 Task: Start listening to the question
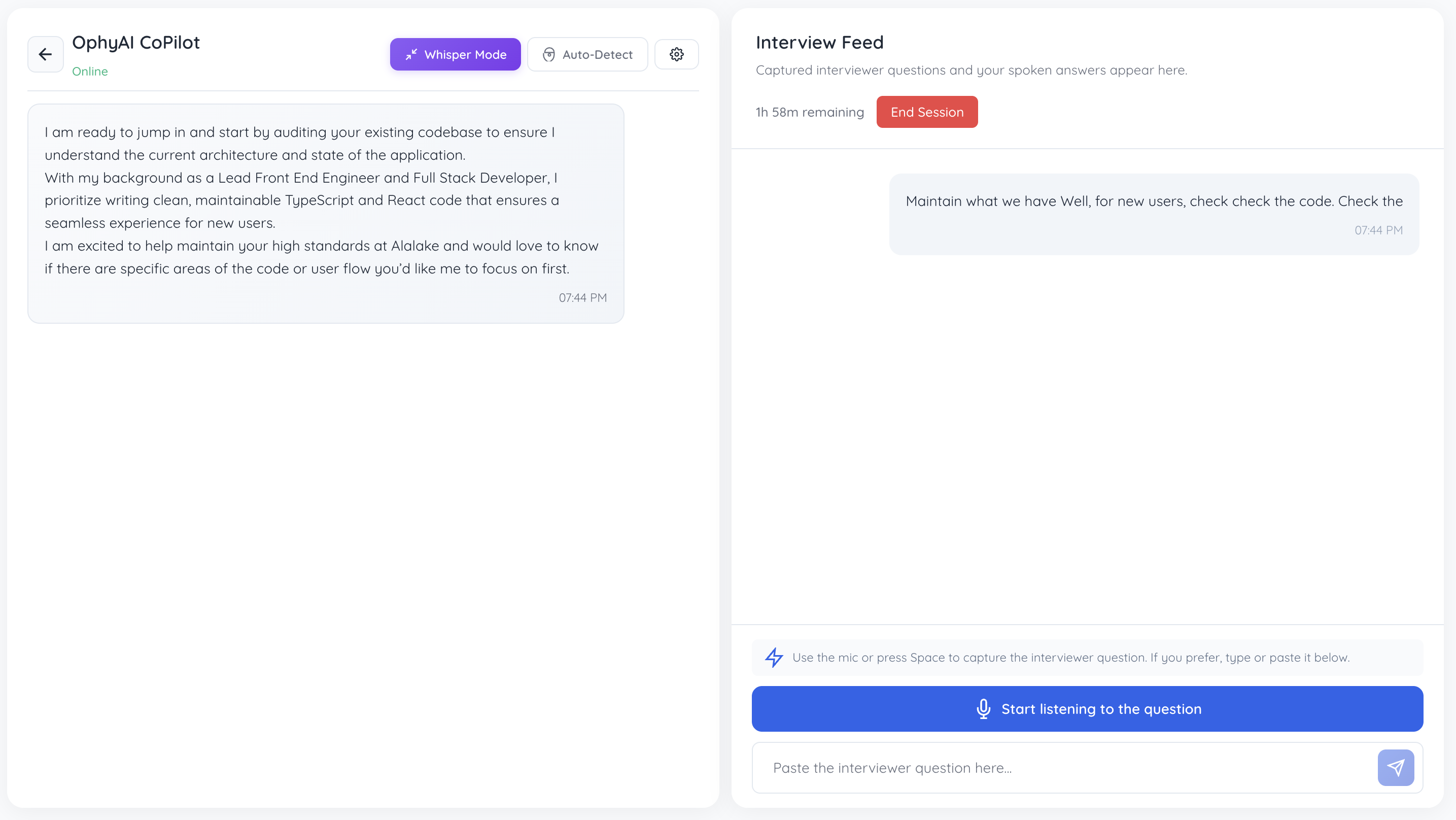1087,708
